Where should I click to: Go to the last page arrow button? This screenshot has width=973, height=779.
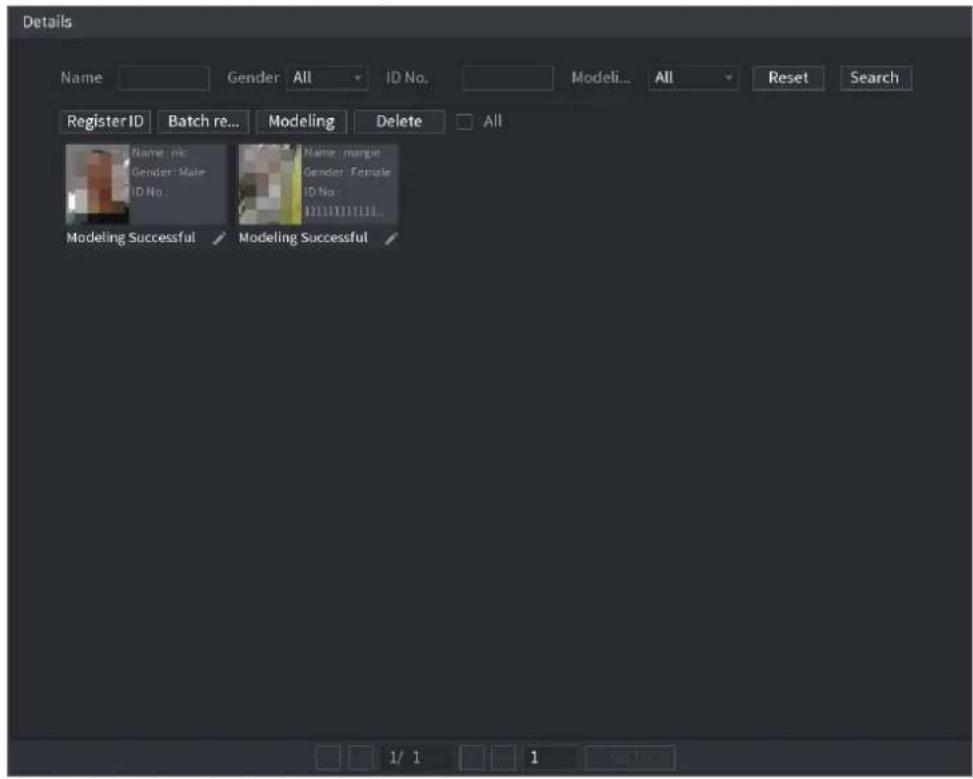click(503, 758)
